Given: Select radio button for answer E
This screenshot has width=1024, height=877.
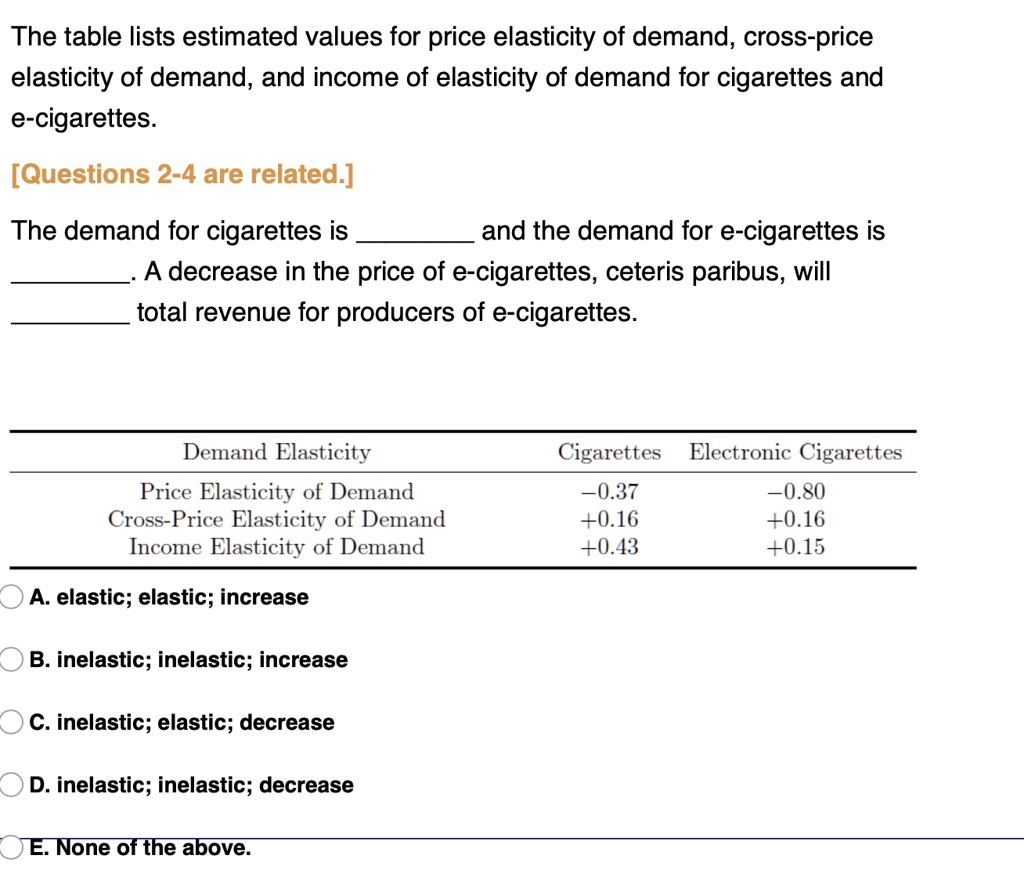Looking at the screenshot, I should coord(11,847).
